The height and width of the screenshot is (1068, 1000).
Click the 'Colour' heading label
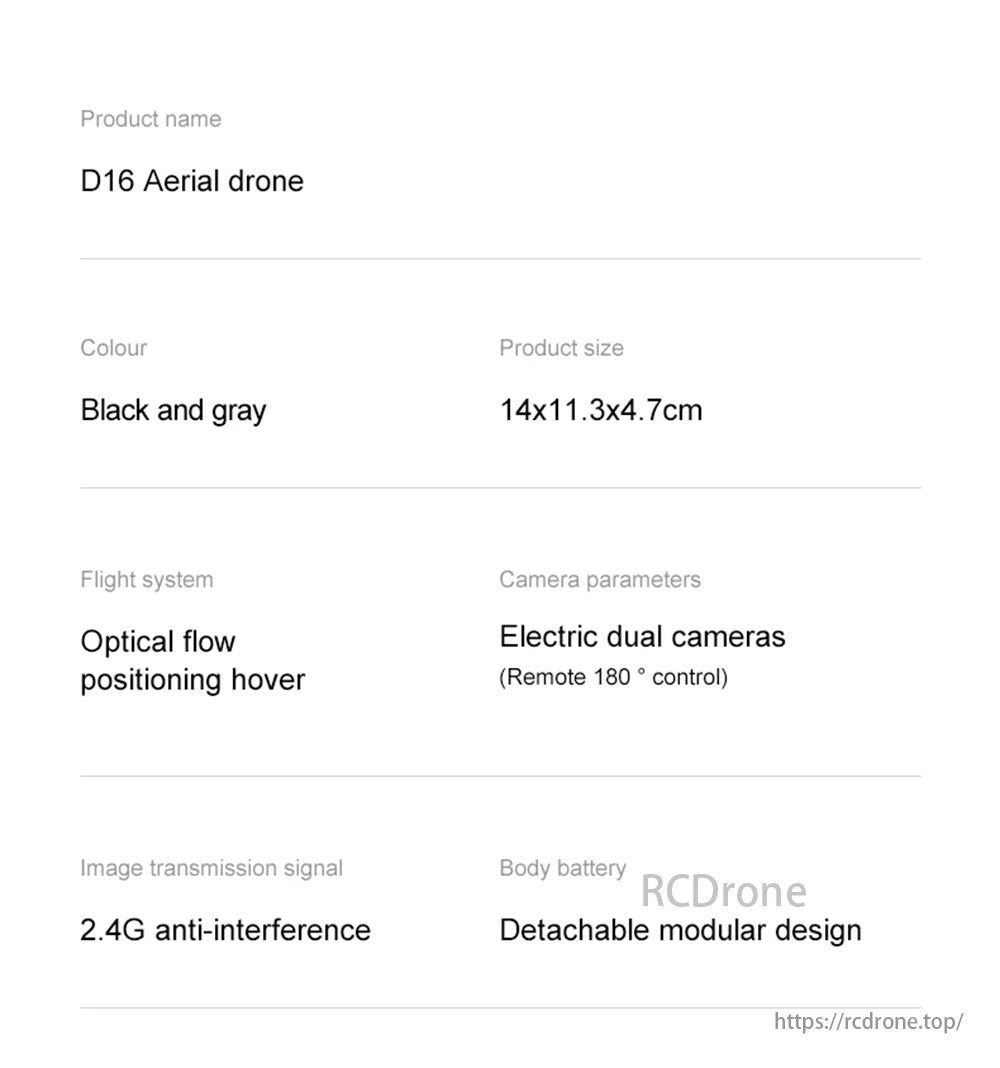pos(114,348)
